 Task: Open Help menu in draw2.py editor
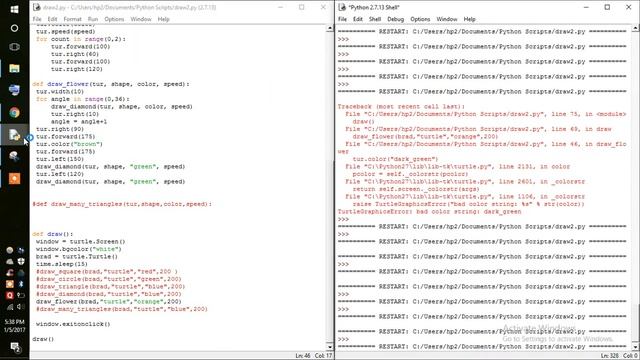pyautogui.click(x=163, y=19)
